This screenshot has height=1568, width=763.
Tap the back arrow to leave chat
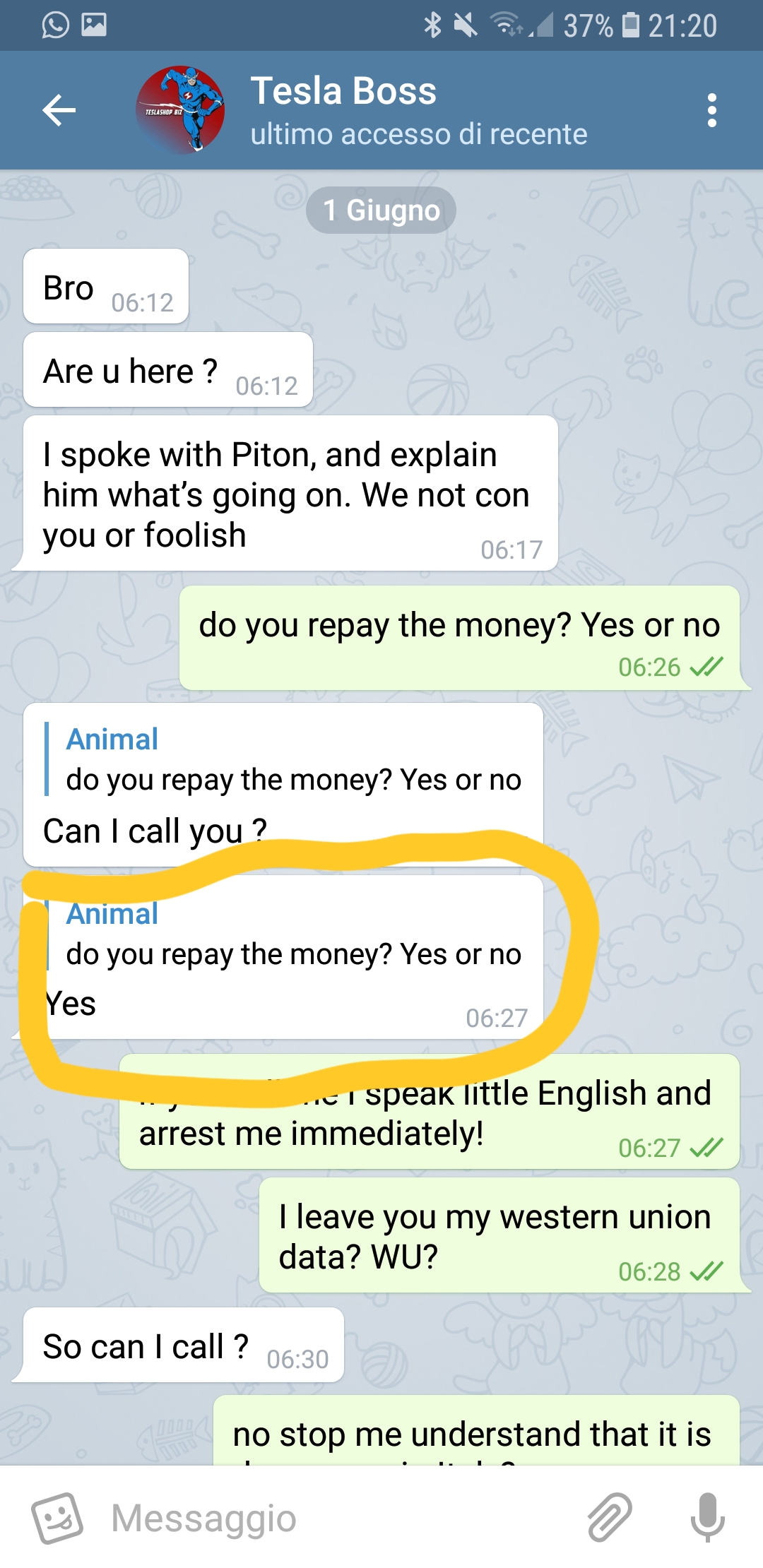59,110
